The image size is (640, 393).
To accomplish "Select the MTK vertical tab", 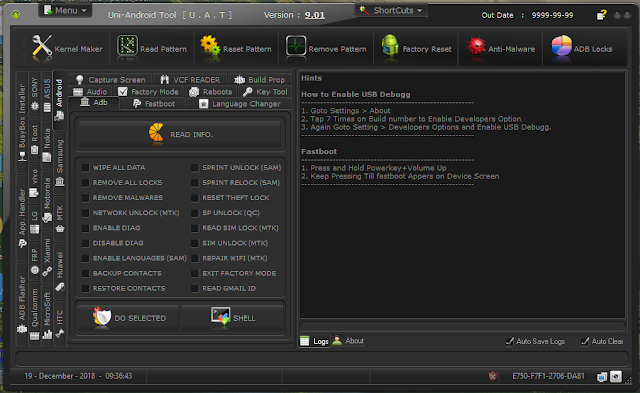I will coord(60,219).
